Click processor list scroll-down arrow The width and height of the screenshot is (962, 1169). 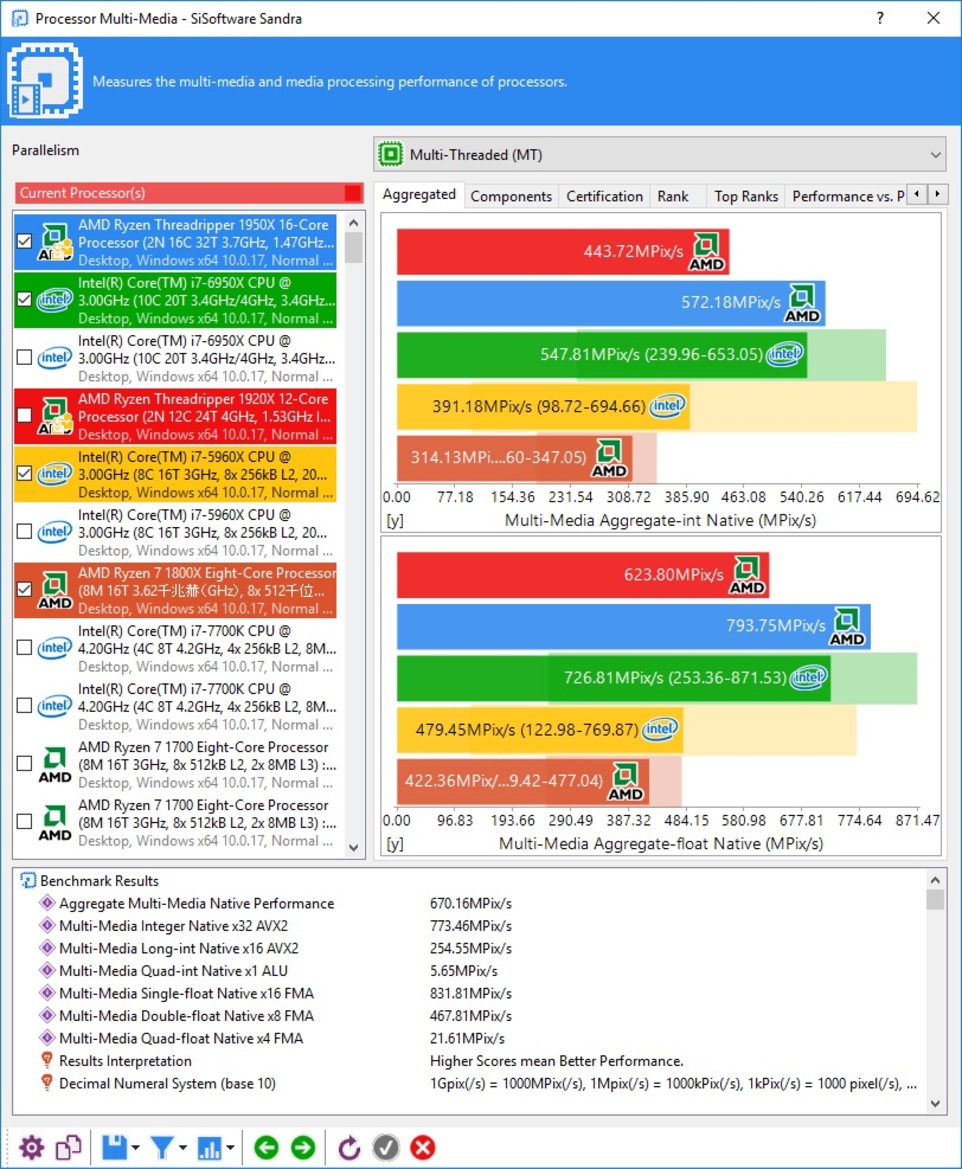[x=354, y=848]
